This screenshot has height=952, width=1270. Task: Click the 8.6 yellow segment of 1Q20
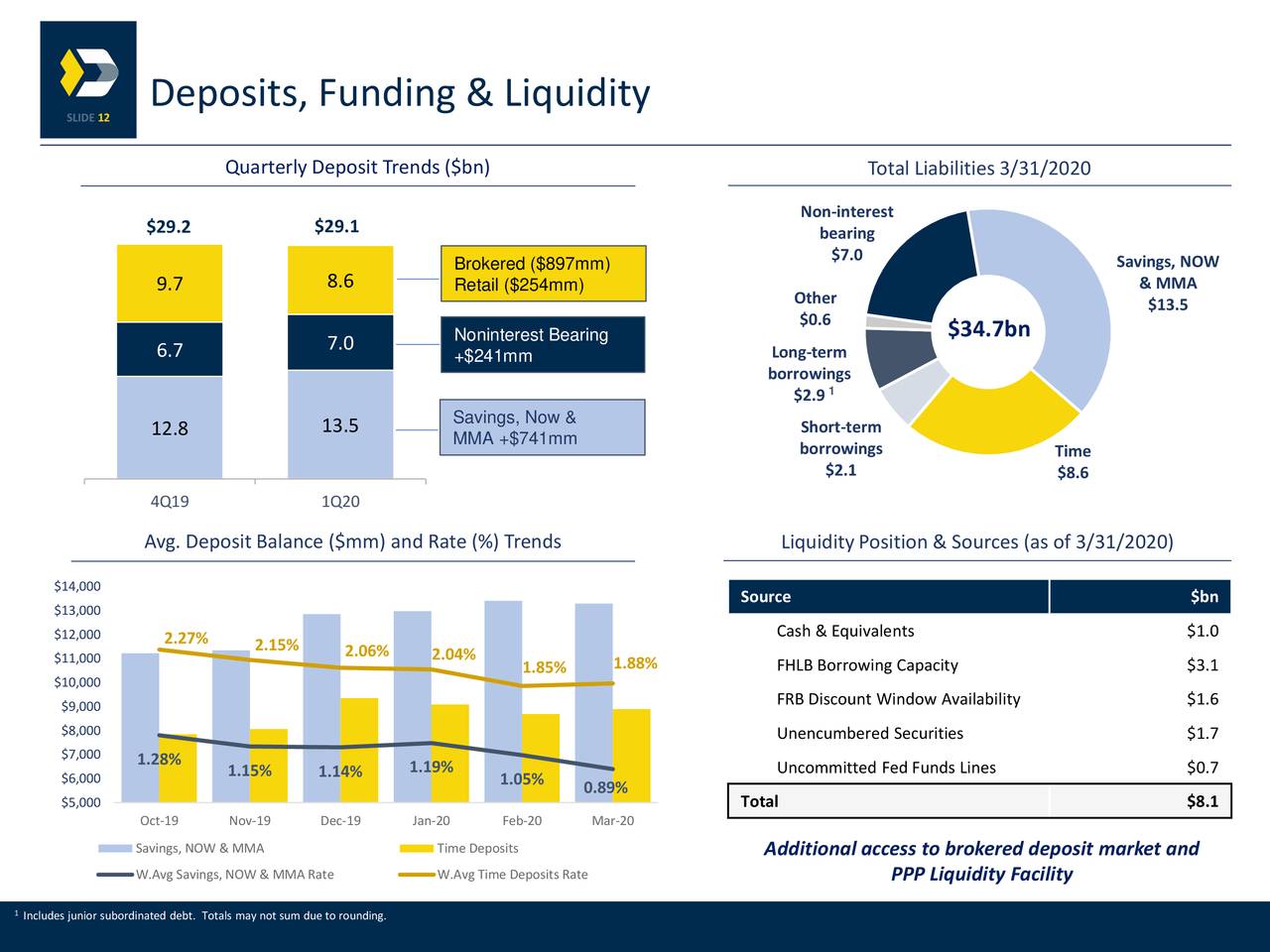click(340, 281)
